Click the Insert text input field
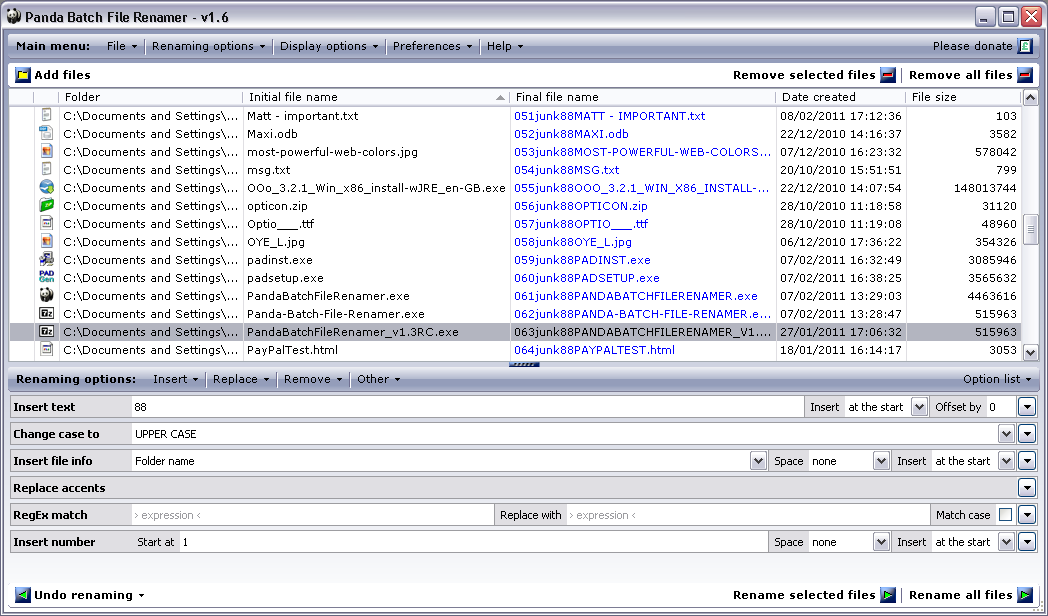 [x=467, y=407]
